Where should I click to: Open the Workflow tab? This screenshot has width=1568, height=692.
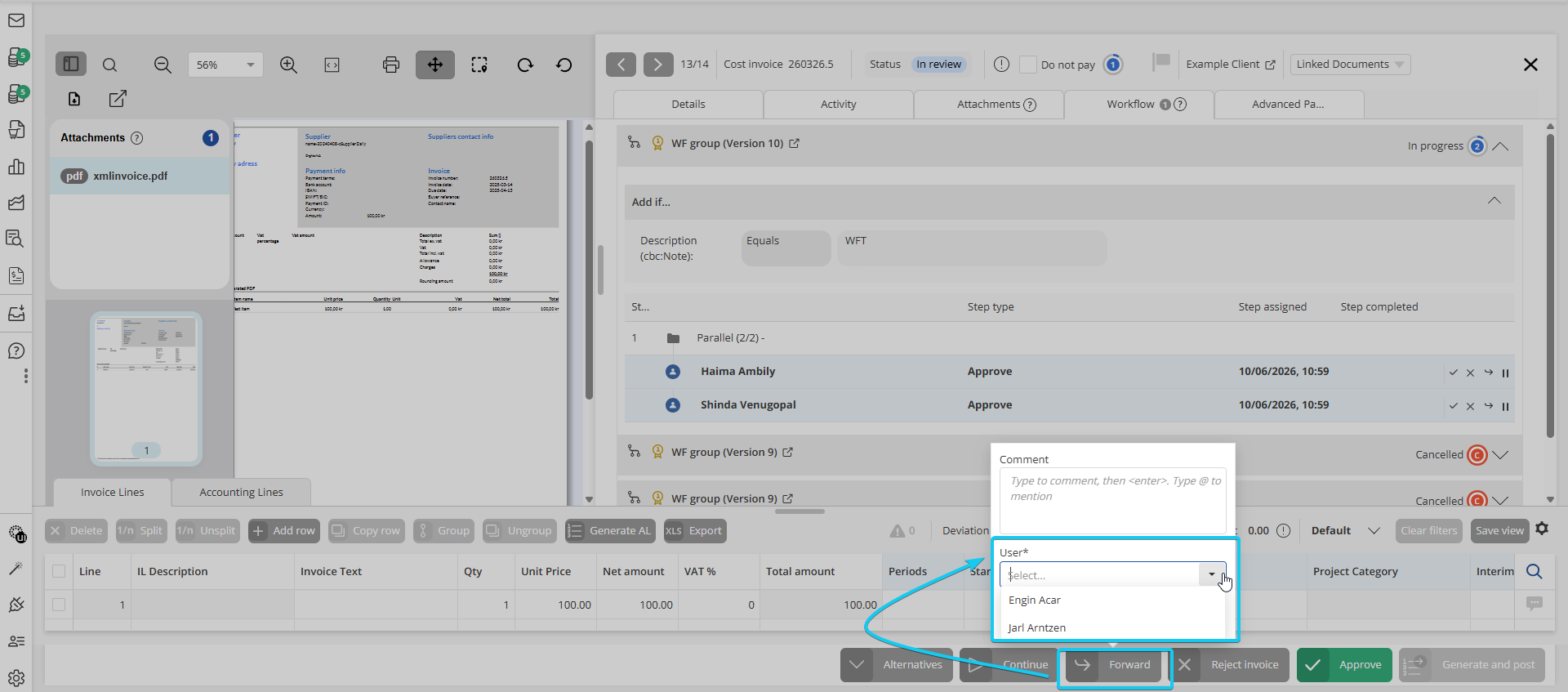coord(1139,105)
